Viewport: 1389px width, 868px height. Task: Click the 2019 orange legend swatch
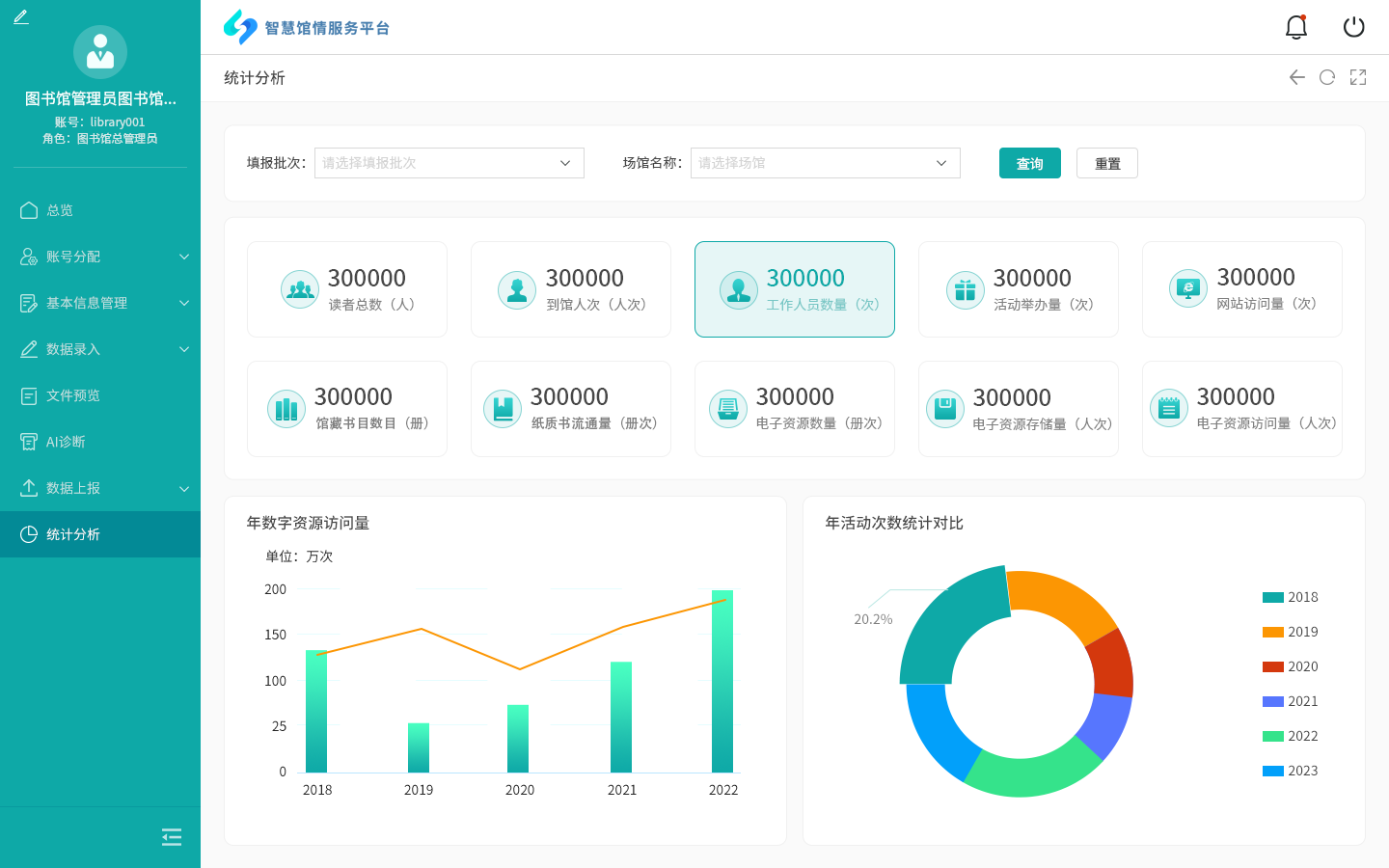coord(1272,632)
